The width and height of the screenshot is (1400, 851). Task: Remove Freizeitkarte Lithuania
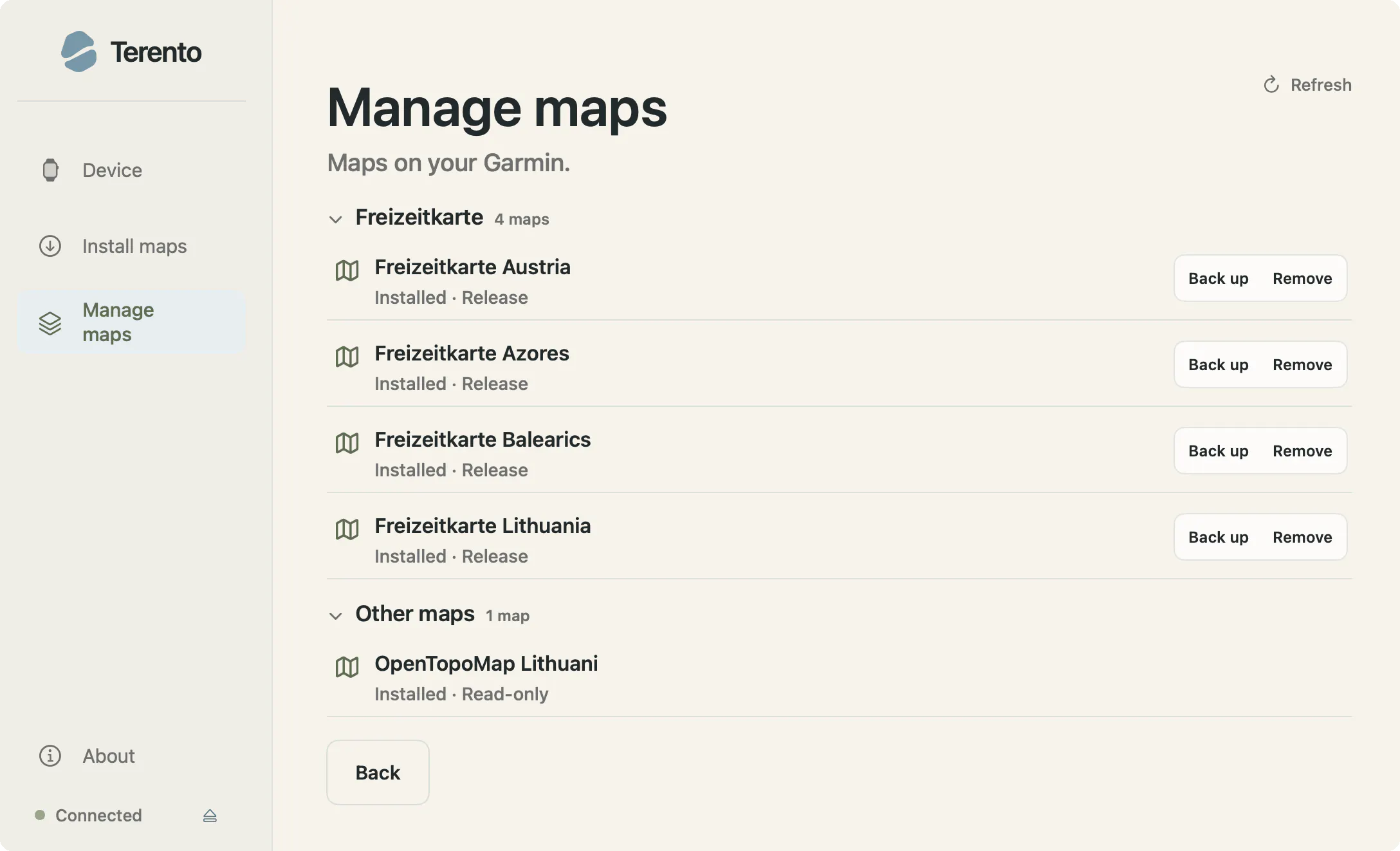tap(1302, 537)
